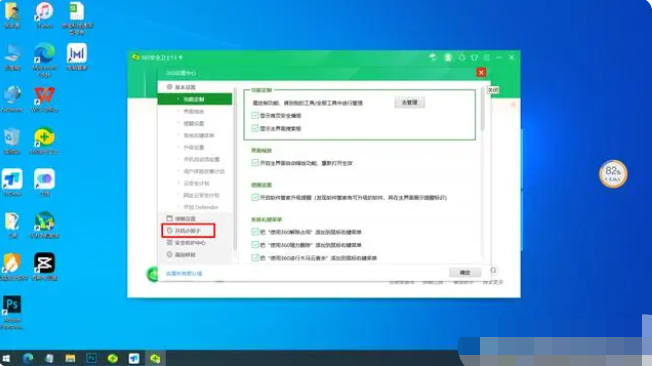
Task: Open the hamburger menu in 360 title bar
Action: 487,57
